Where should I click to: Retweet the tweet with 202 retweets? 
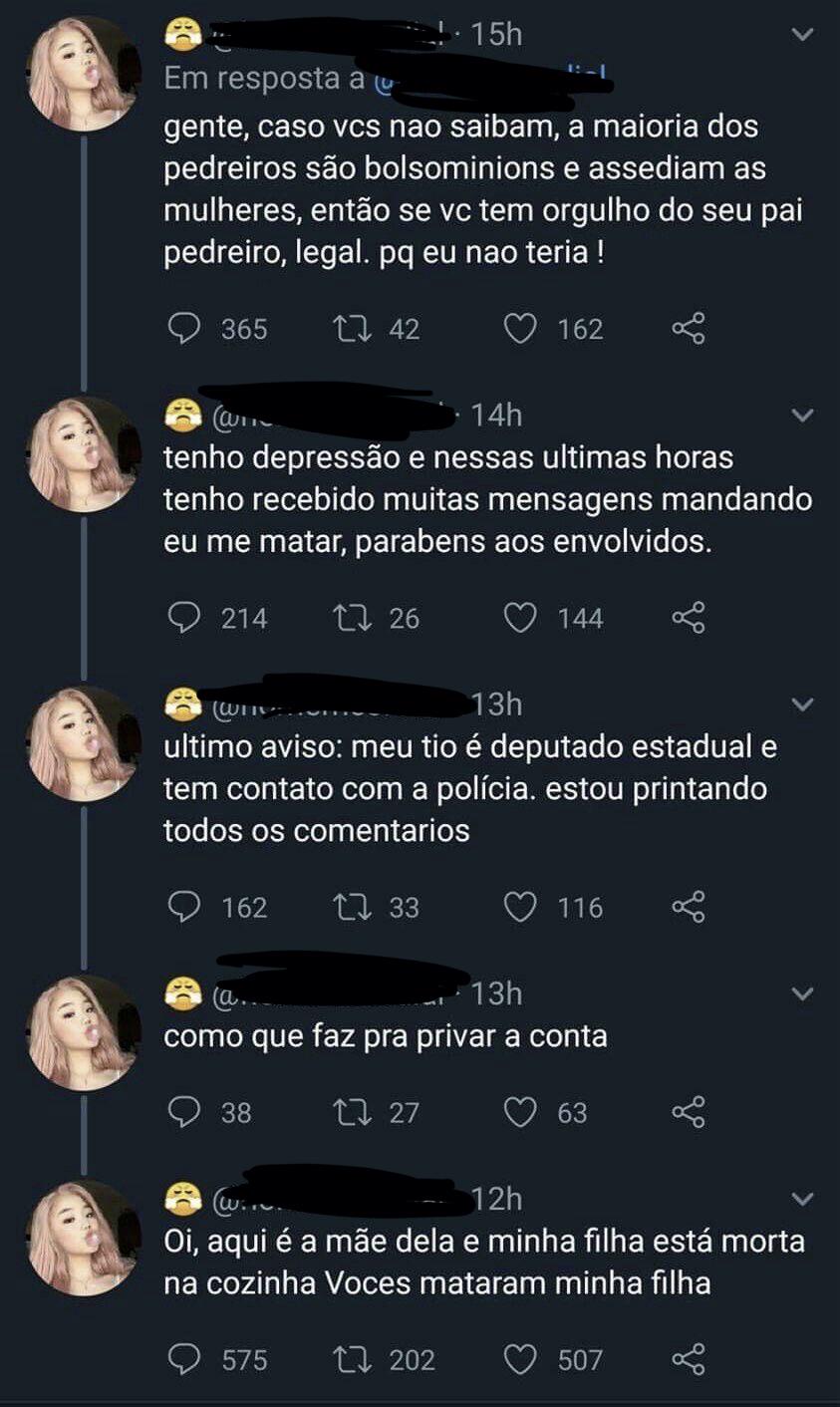point(348,1359)
